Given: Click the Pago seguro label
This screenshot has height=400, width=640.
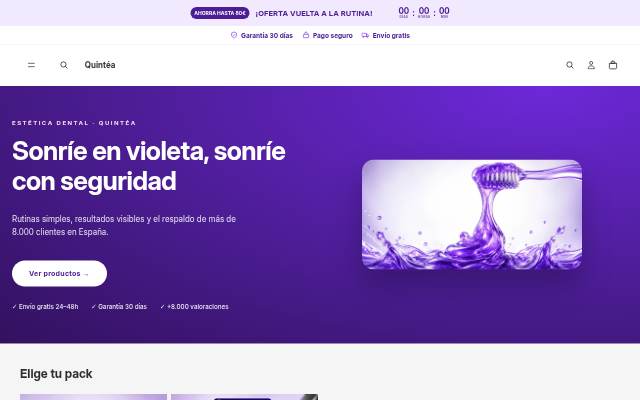Looking at the screenshot, I should click(x=332, y=36).
